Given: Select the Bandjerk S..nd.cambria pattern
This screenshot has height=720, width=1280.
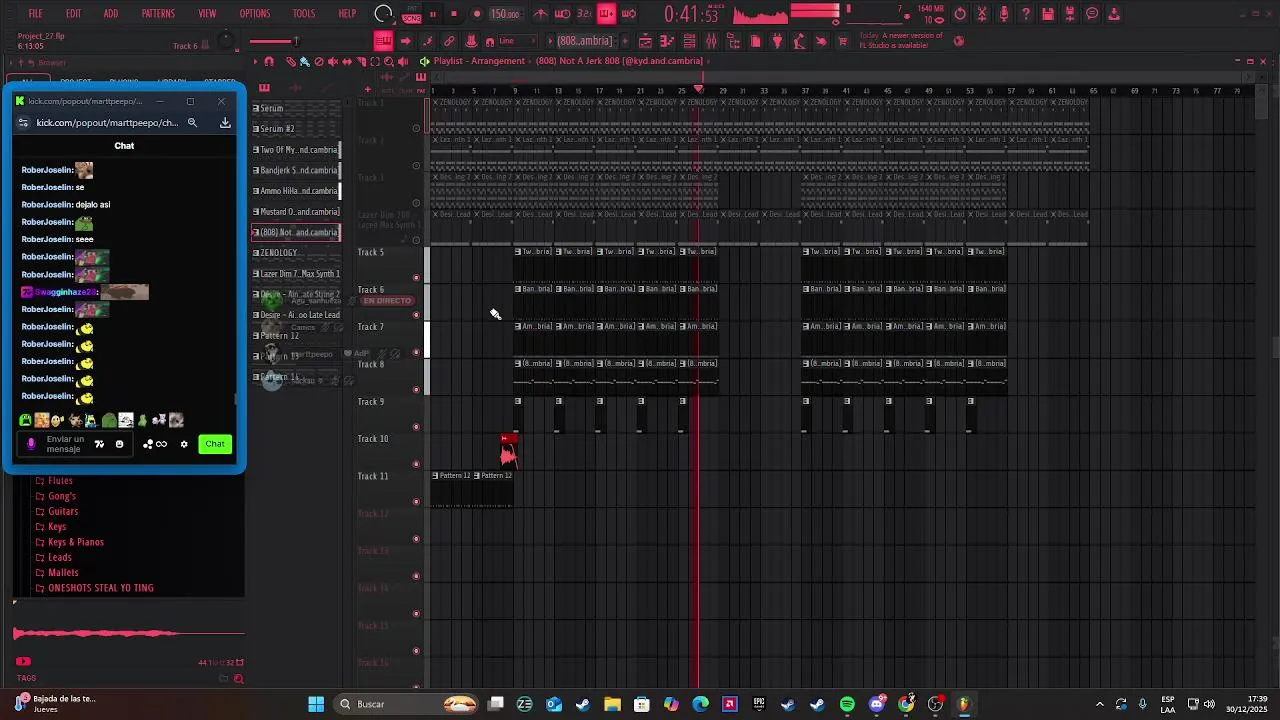Looking at the screenshot, I should (296, 170).
